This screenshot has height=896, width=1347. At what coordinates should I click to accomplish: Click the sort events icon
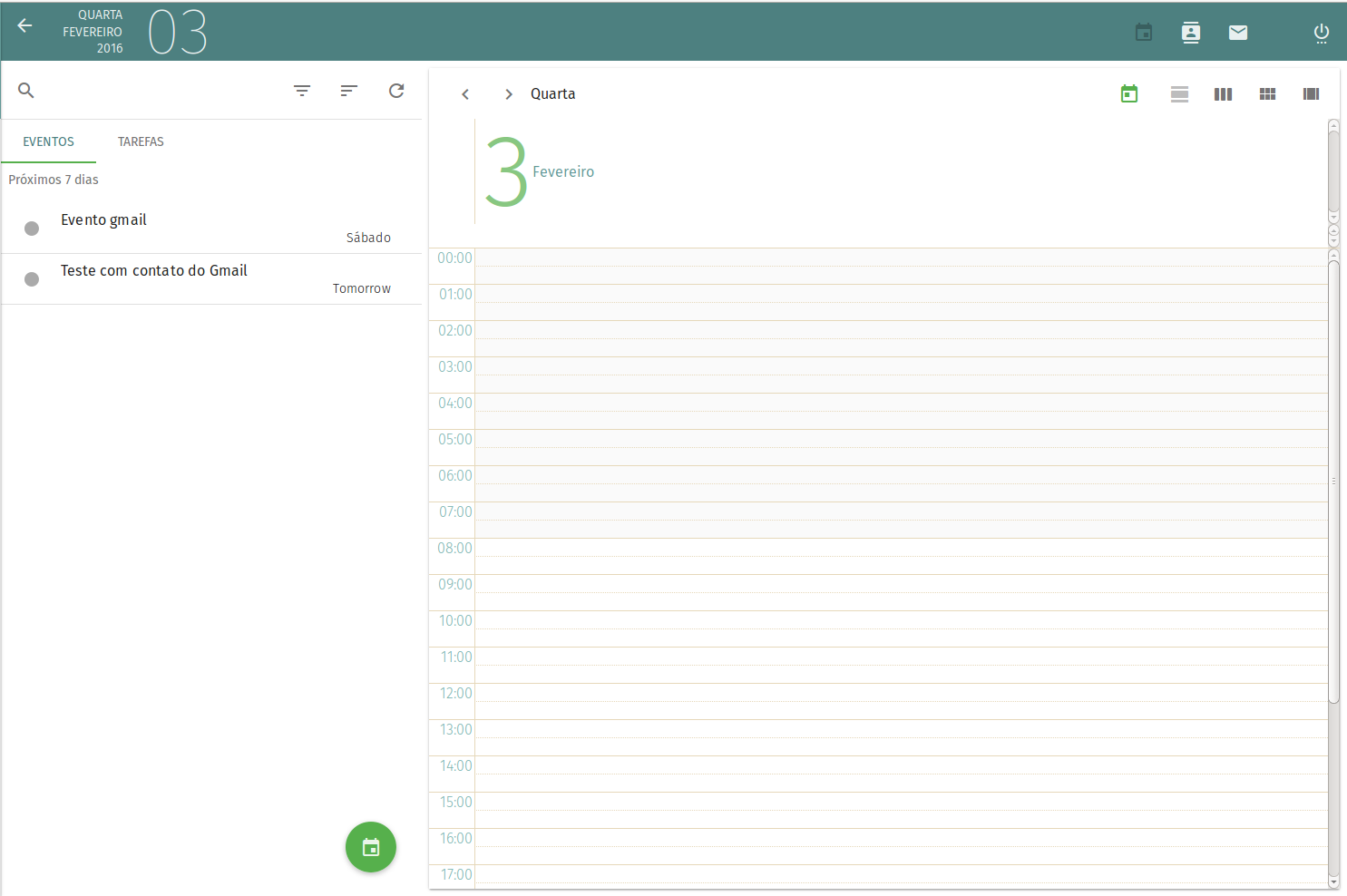point(349,91)
